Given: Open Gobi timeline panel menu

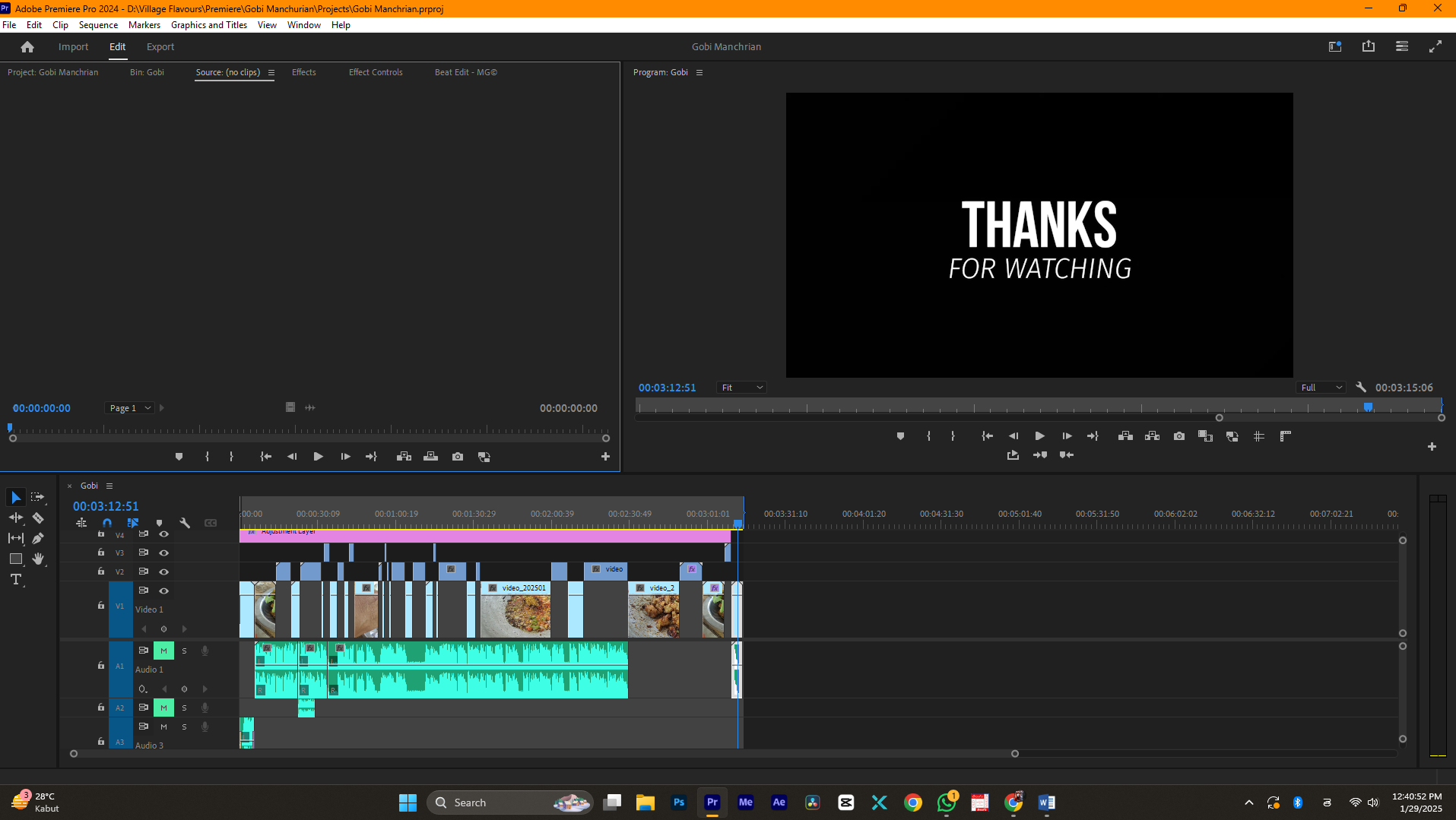Looking at the screenshot, I should point(109,486).
